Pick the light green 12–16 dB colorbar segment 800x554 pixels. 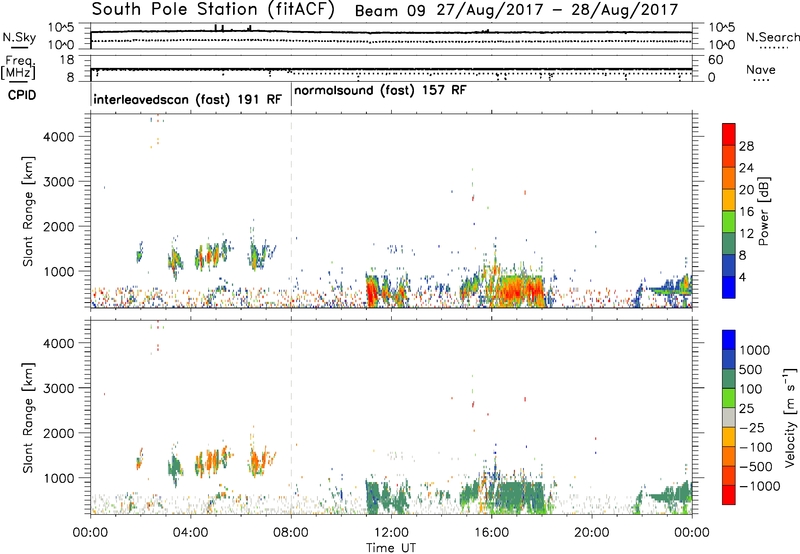(x=729, y=222)
